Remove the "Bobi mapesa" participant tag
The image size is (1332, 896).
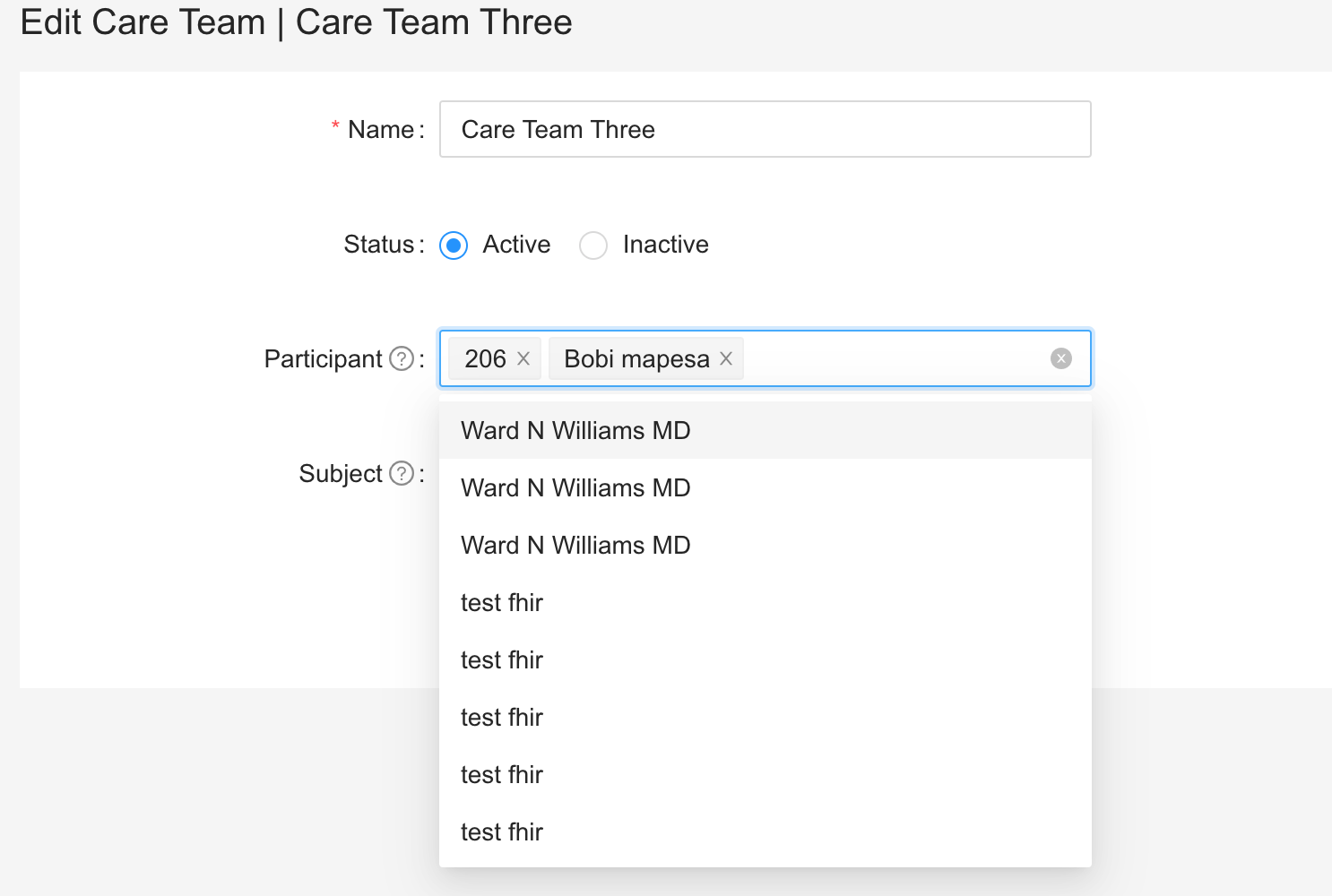pyautogui.click(x=725, y=358)
